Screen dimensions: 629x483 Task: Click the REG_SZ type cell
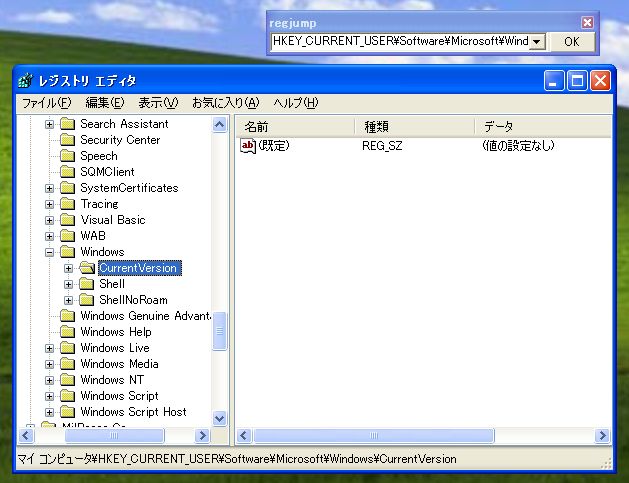(x=382, y=146)
